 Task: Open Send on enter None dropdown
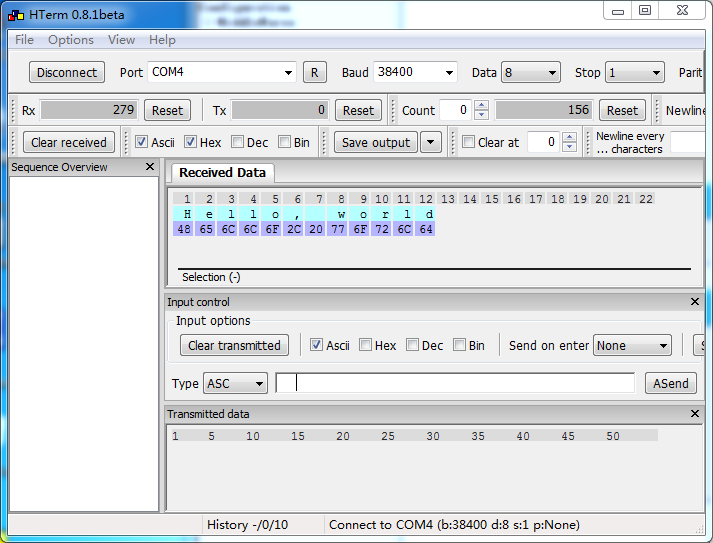click(x=632, y=346)
